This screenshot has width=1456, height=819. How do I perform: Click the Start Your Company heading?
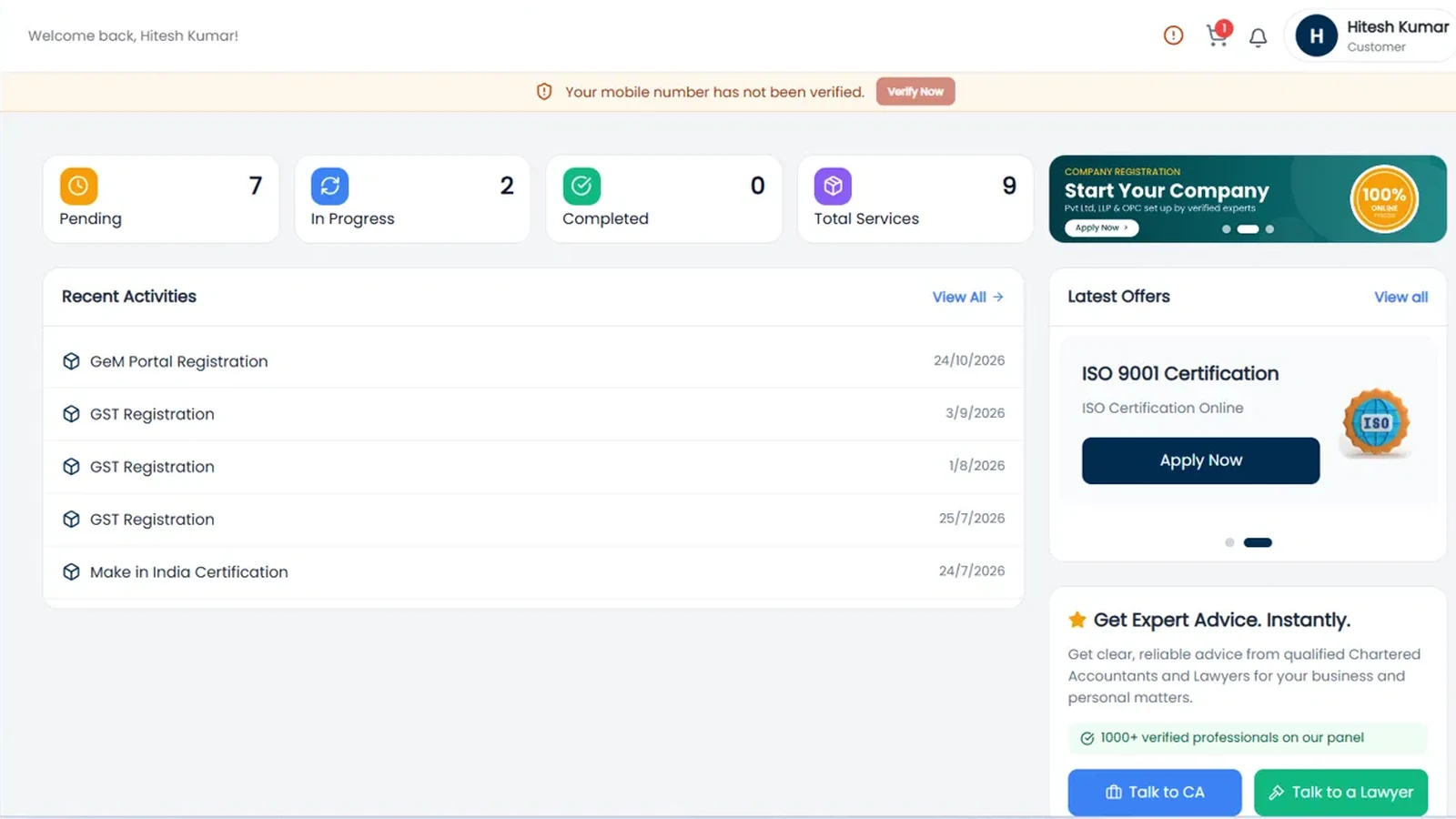[x=1167, y=190]
